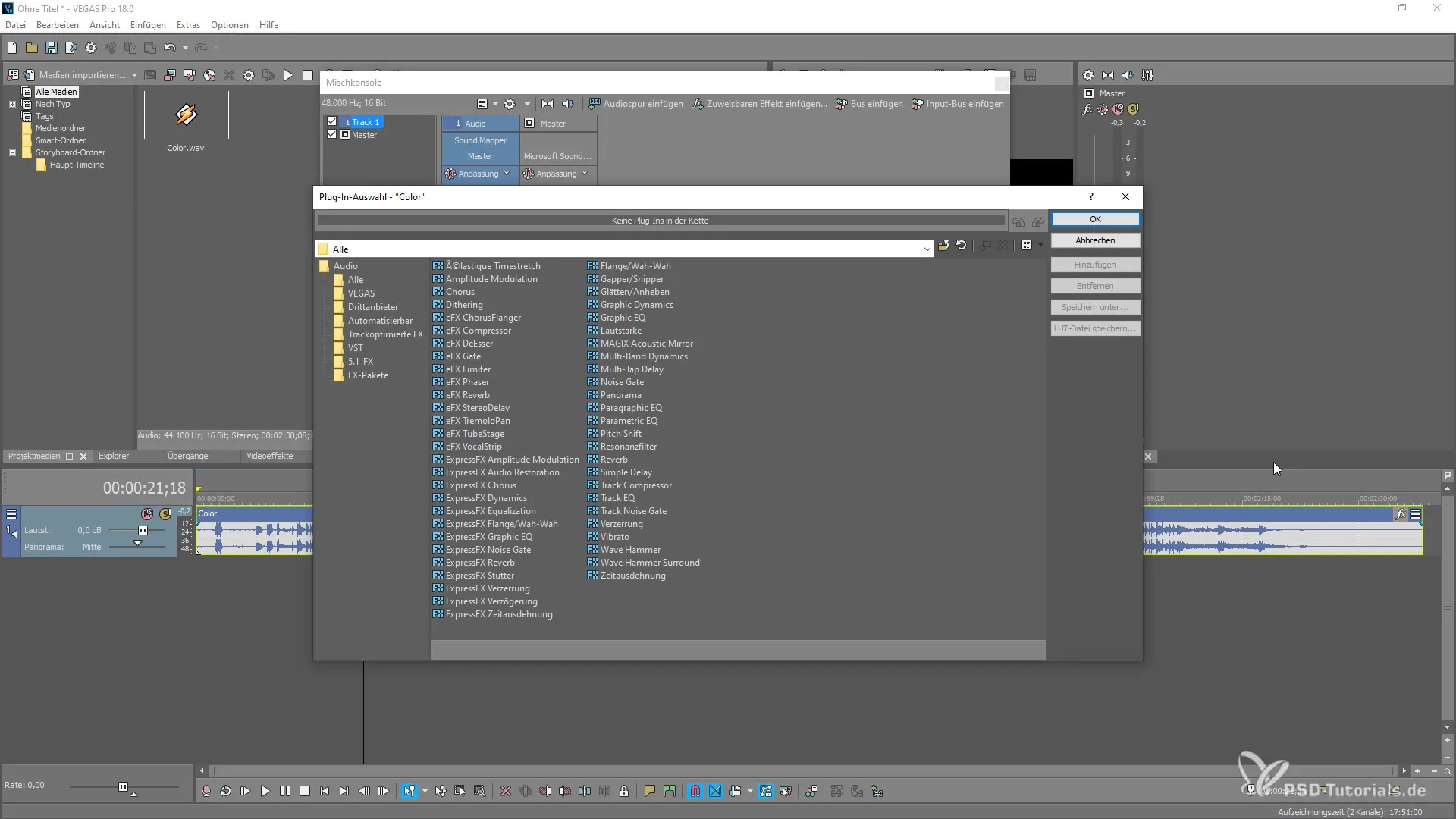This screenshot has height=819, width=1456.
Task: Save the project with the floppy disk icon
Action: 52,48
